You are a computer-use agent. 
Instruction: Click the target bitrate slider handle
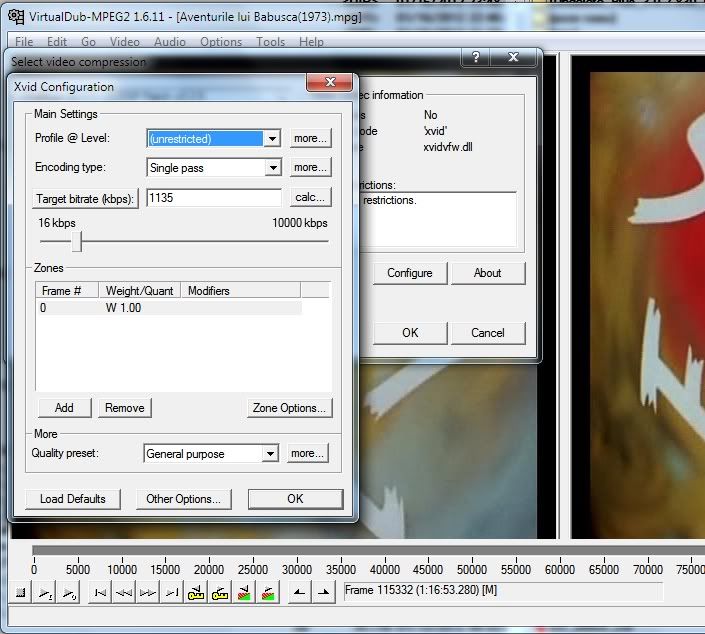[75, 241]
